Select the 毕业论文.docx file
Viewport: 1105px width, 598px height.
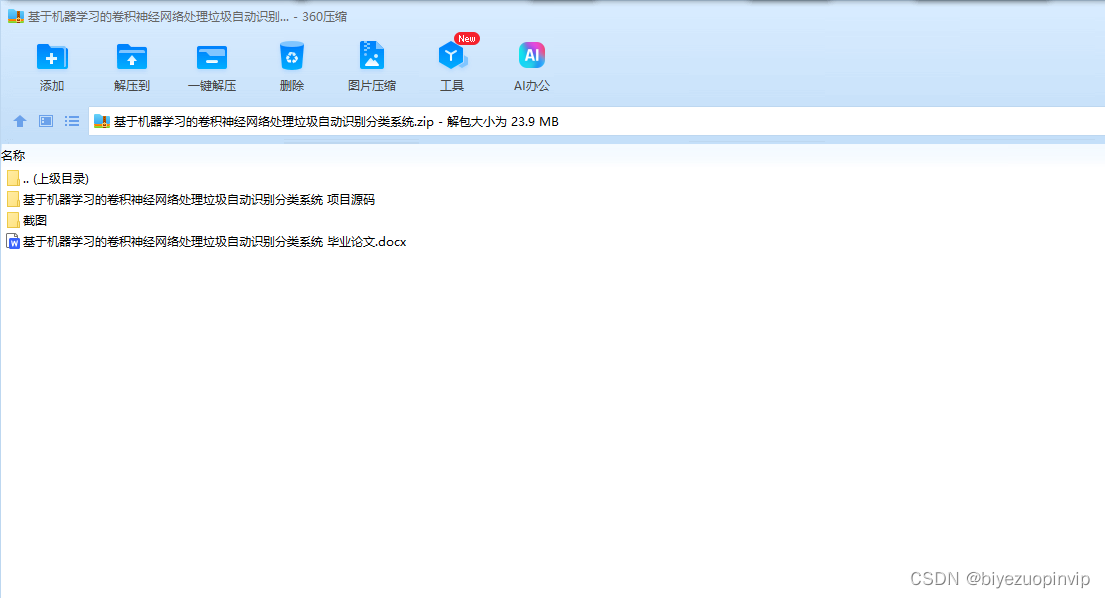[206, 242]
